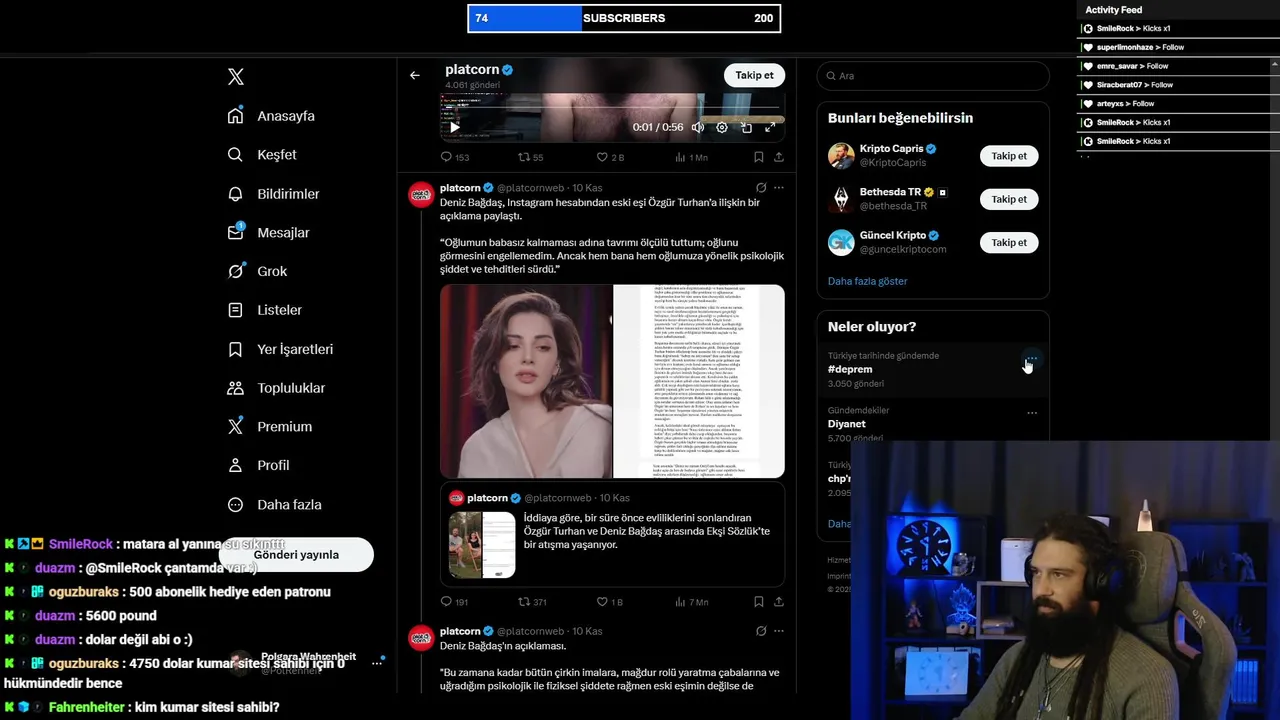The width and height of the screenshot is (1280, 720).
Task: Open platcorn avatar on first Deniz Bağdaş post
Action: click(x=421, y=194)
